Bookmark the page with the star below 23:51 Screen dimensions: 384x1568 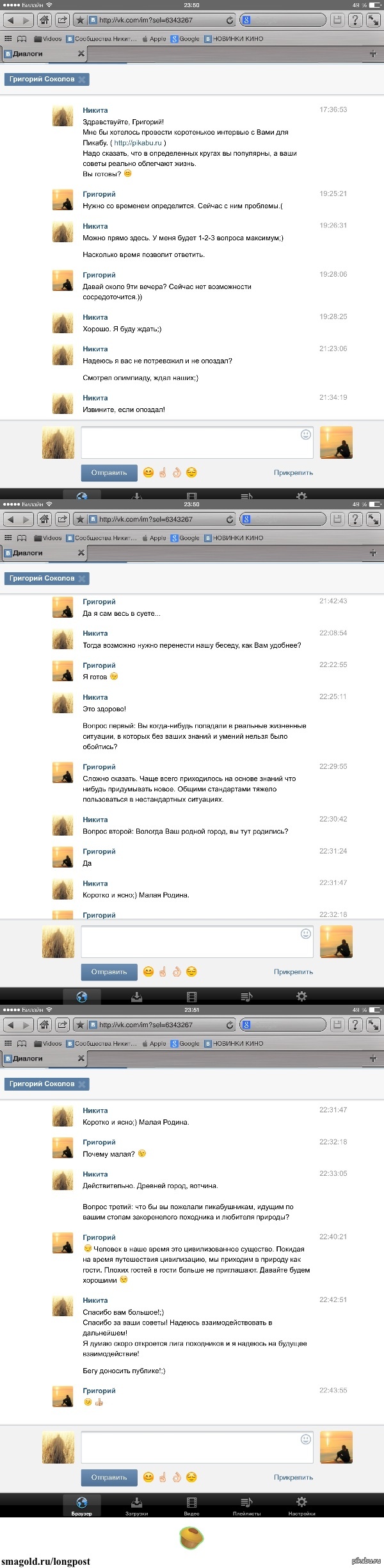pyautogui.click(x=80, y=1025)
